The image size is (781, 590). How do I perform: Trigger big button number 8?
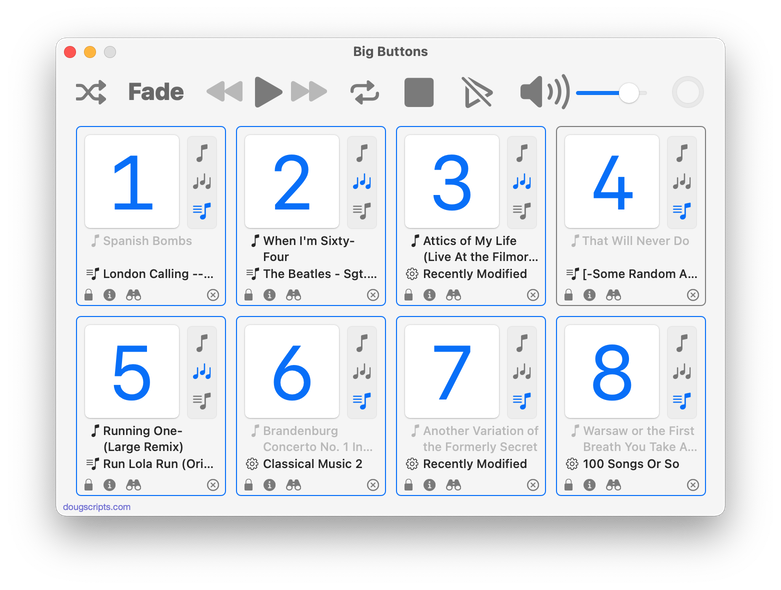click(612, 371)
